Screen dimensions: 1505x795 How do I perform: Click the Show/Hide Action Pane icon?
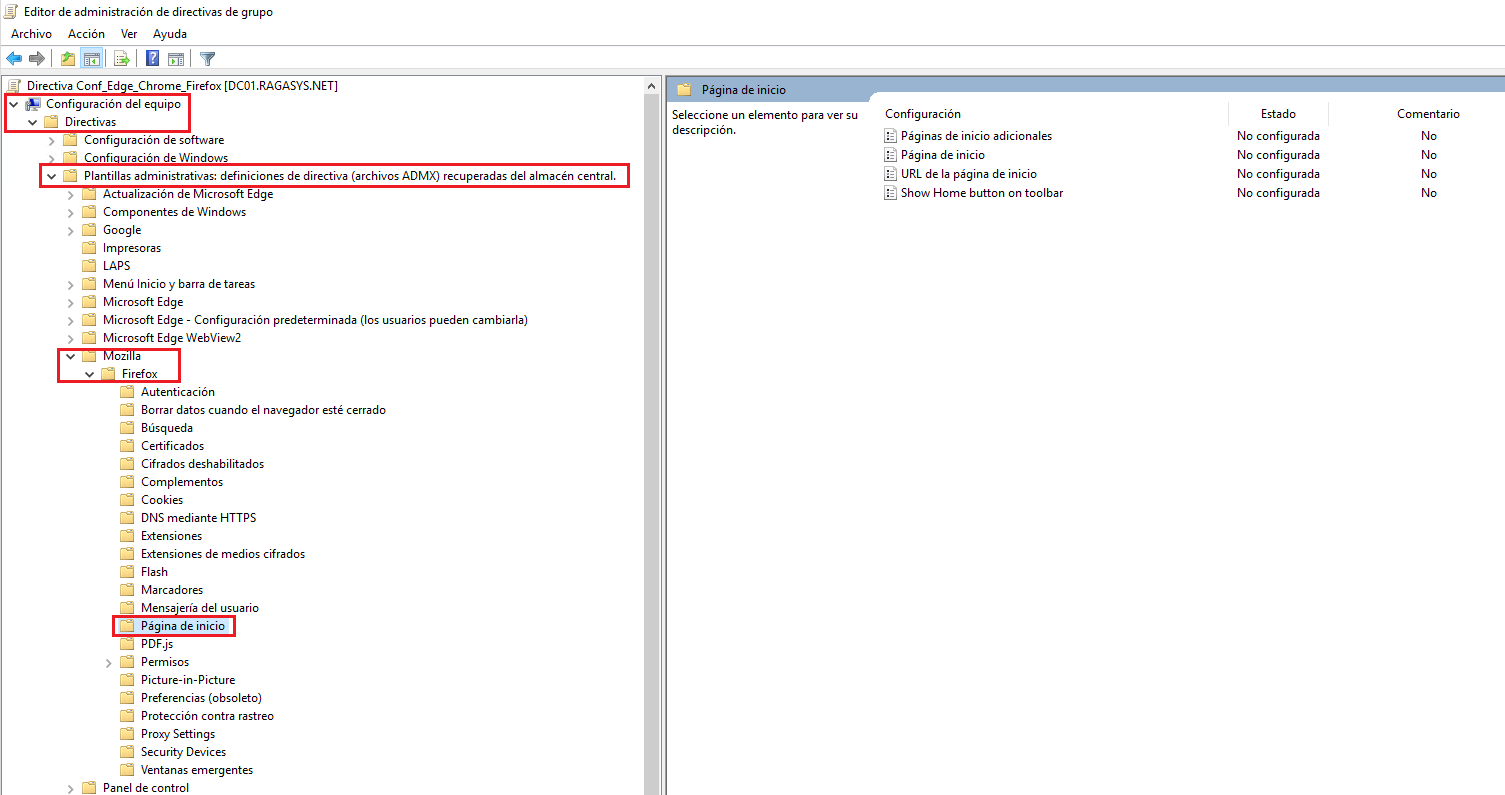pos(176,58)
